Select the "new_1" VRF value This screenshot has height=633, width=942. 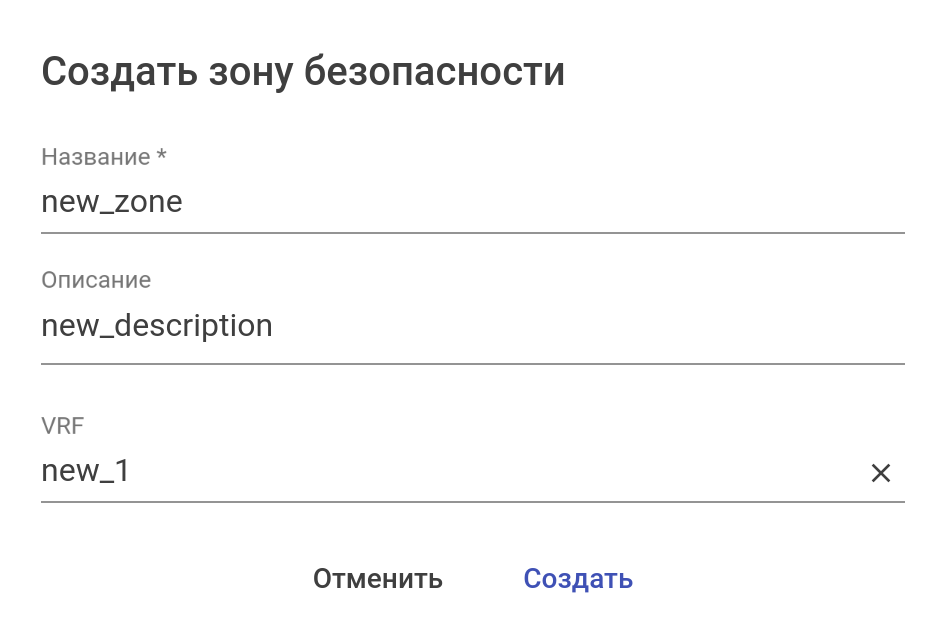tap(85, 471)
